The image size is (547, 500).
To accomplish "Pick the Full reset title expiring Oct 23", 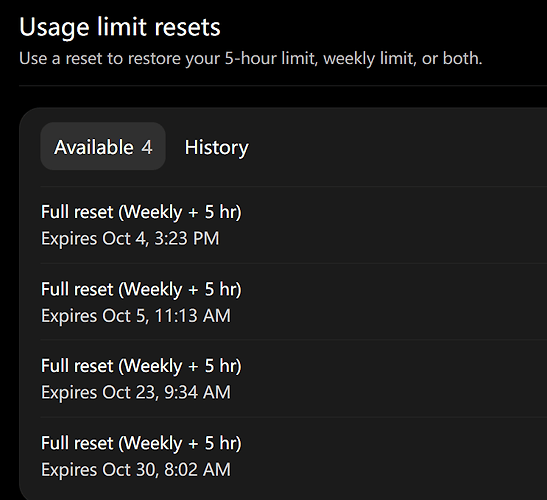I will [x=141, y=366].
